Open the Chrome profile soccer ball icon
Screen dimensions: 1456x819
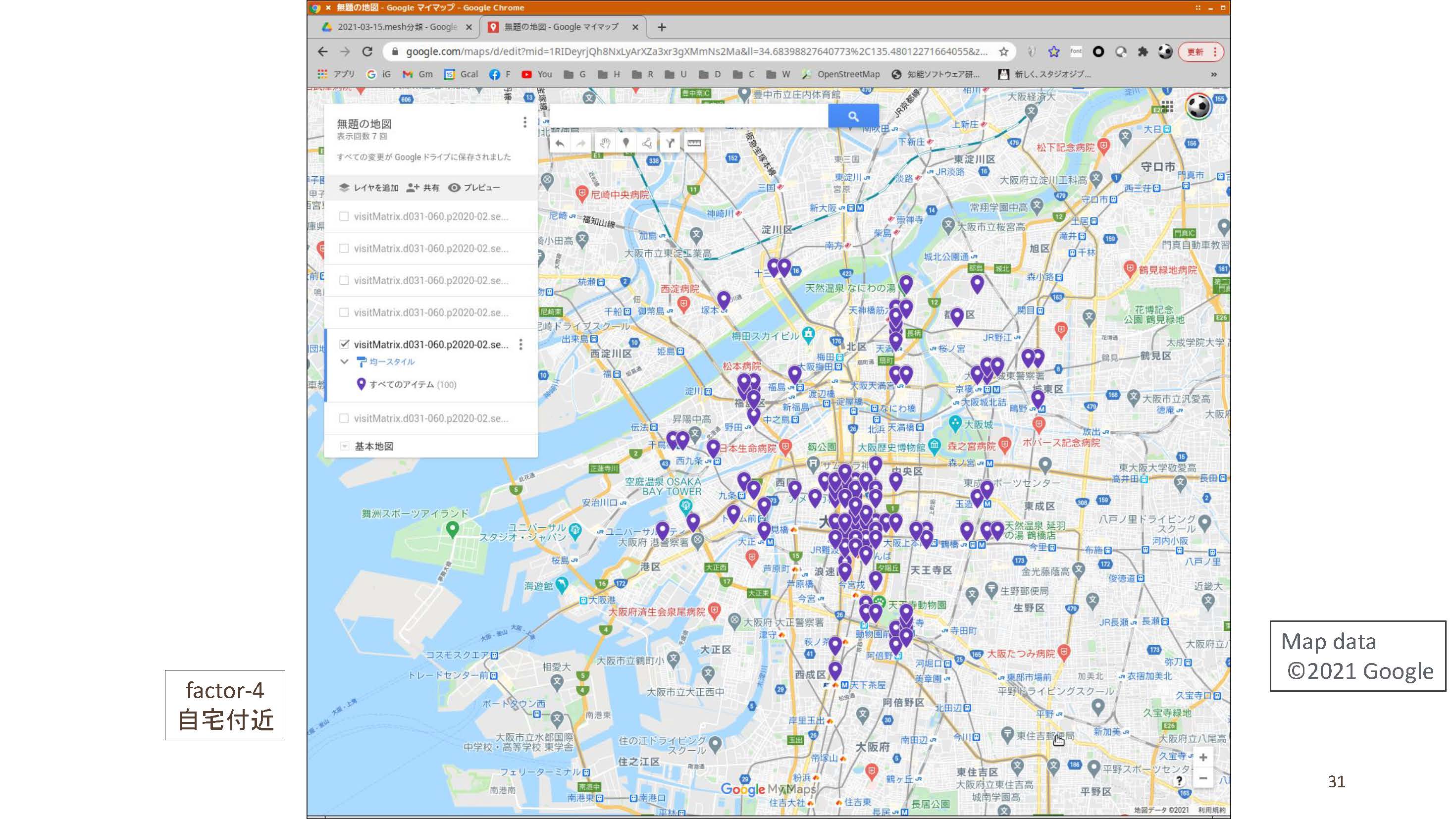tap(1165, 51)
